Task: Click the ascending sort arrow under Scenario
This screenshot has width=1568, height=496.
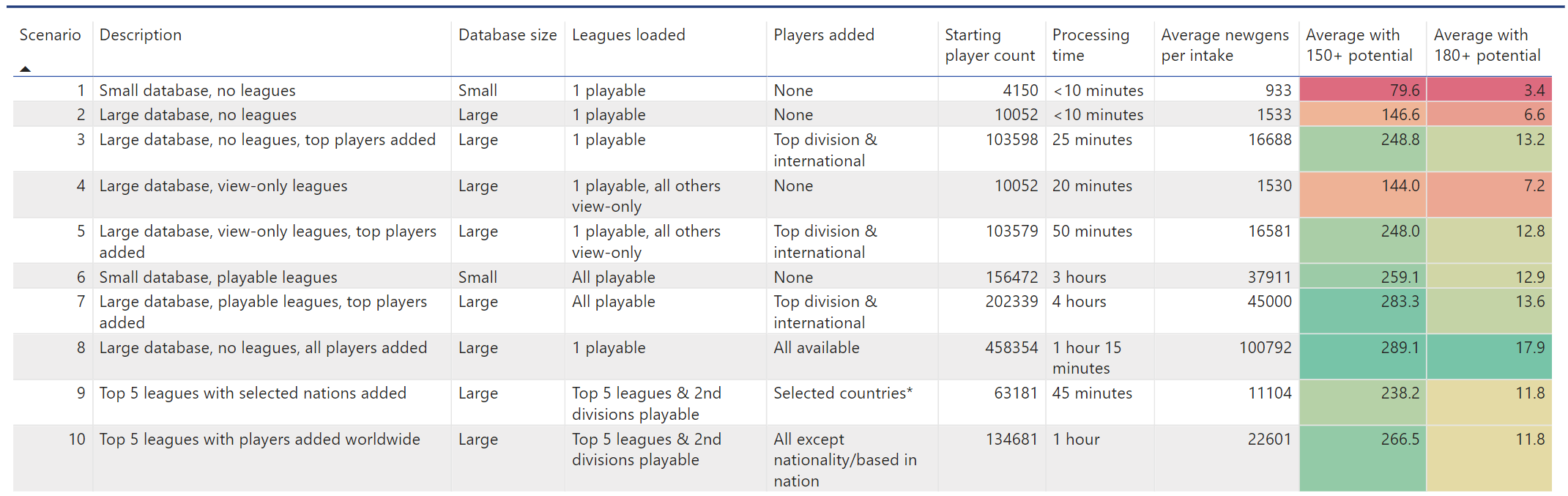Action: 26,69
